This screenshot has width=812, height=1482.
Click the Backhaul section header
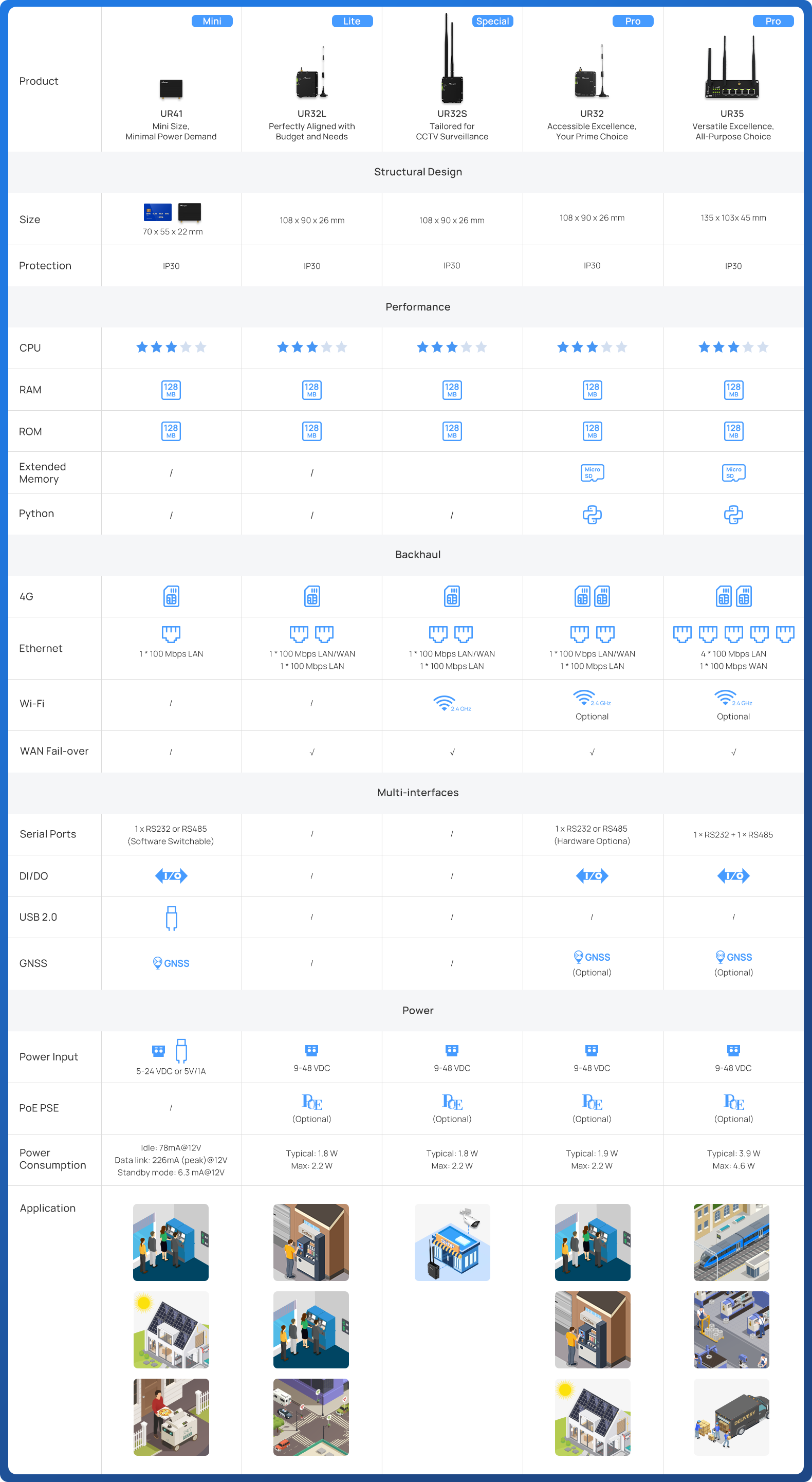coord(417,555)
